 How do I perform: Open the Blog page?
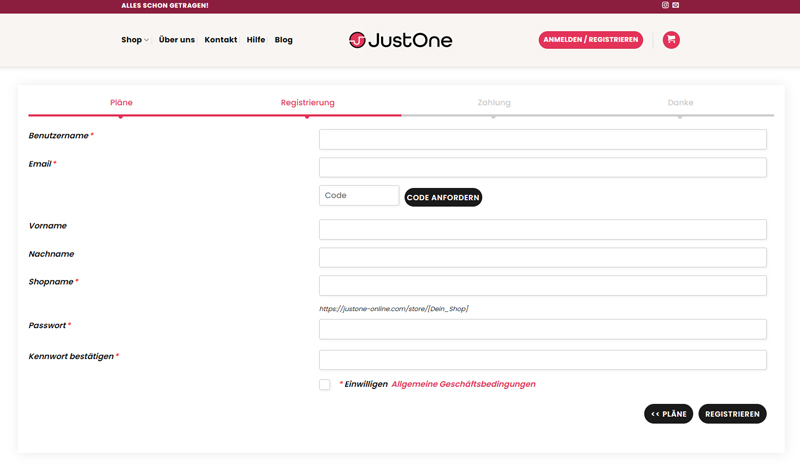point(284,40)
